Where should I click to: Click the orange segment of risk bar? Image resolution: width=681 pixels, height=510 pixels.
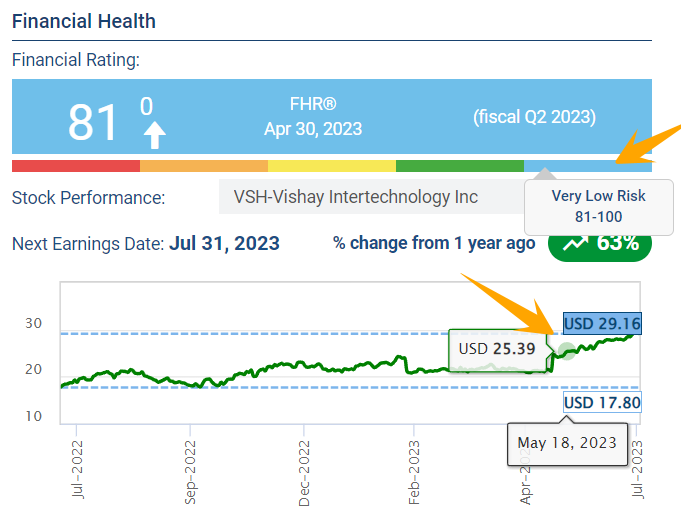pos(204,166)
